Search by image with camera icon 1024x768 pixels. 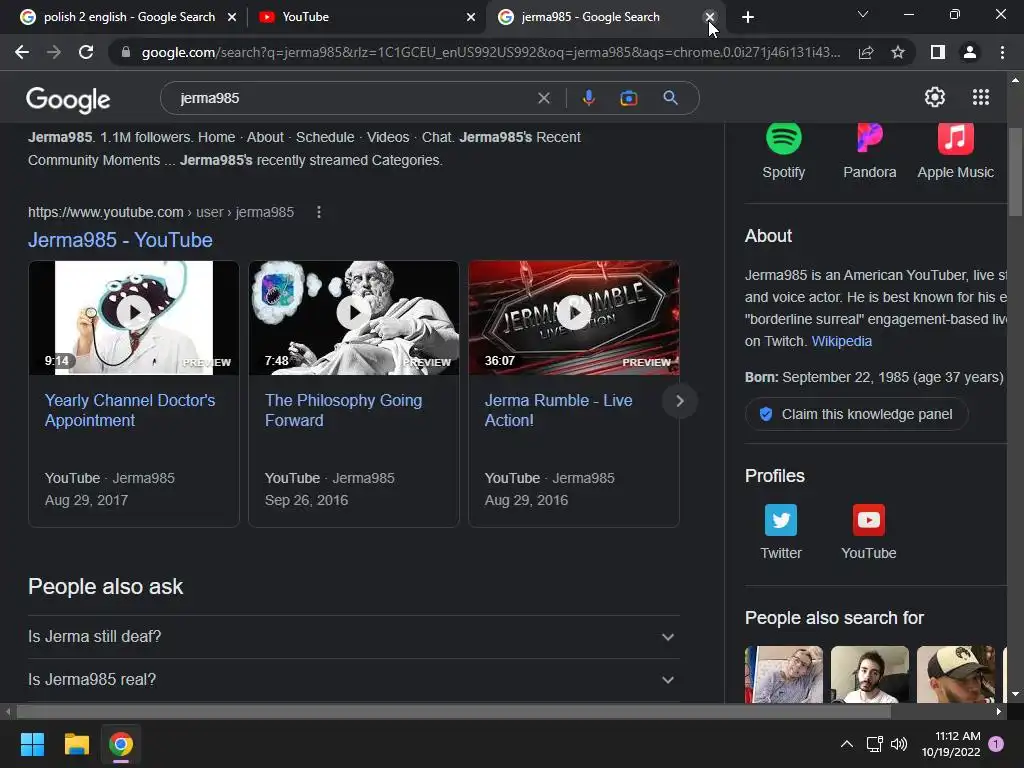pos(628,98)
